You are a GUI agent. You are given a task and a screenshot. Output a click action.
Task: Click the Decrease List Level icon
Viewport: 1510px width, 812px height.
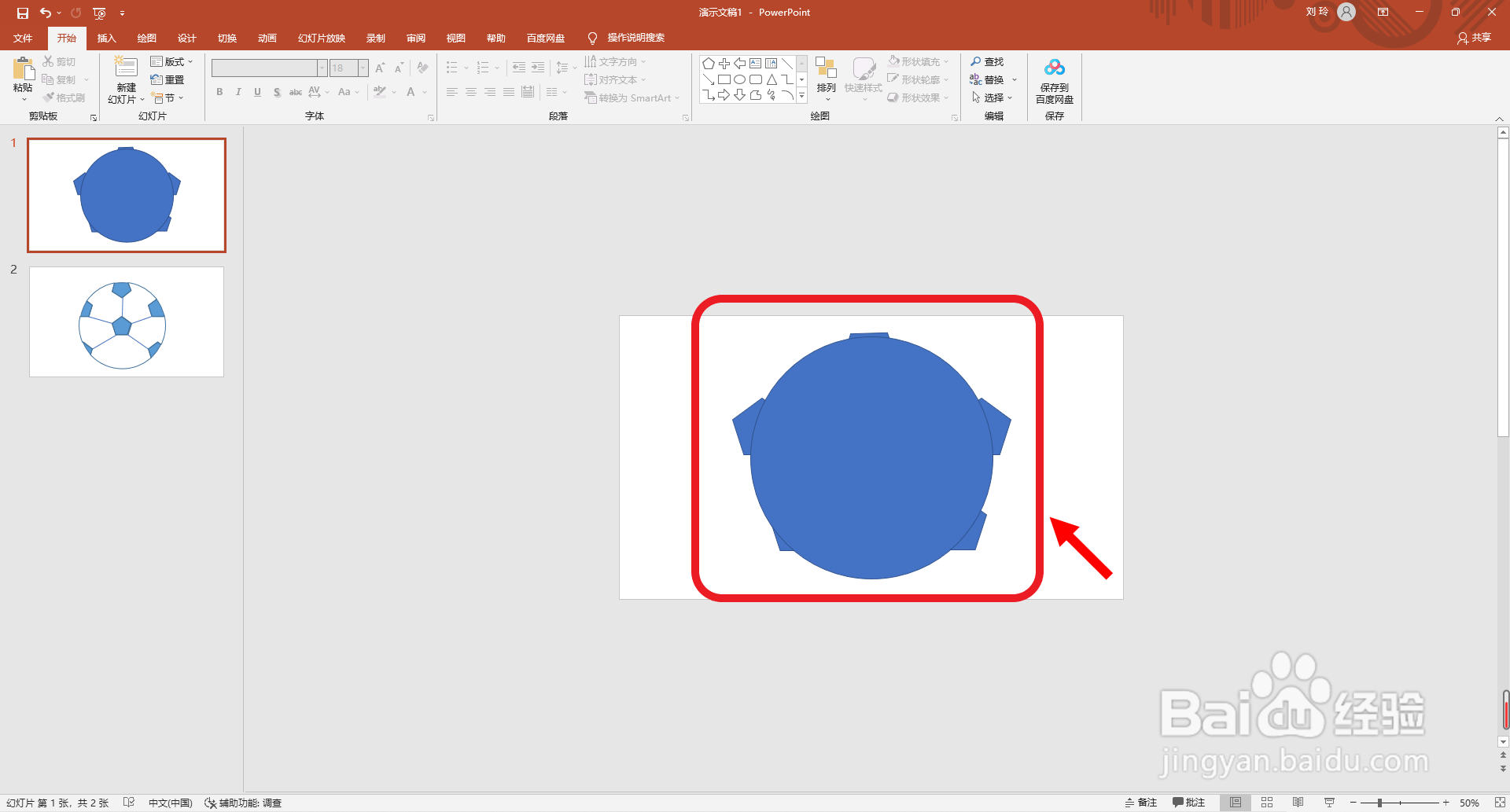[x=519, y=68]
